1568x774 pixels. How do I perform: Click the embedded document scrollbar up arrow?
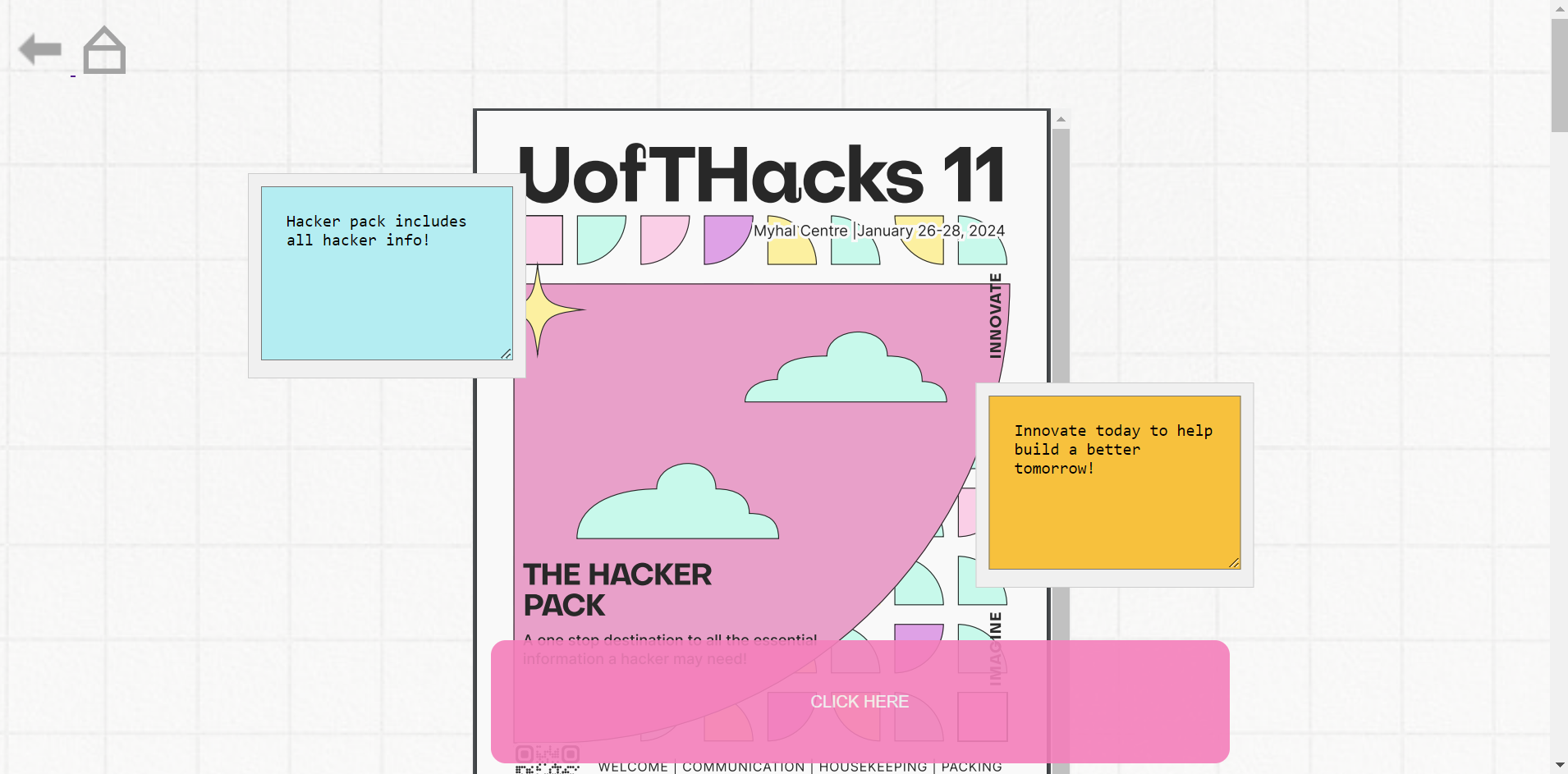point(1061,120)
